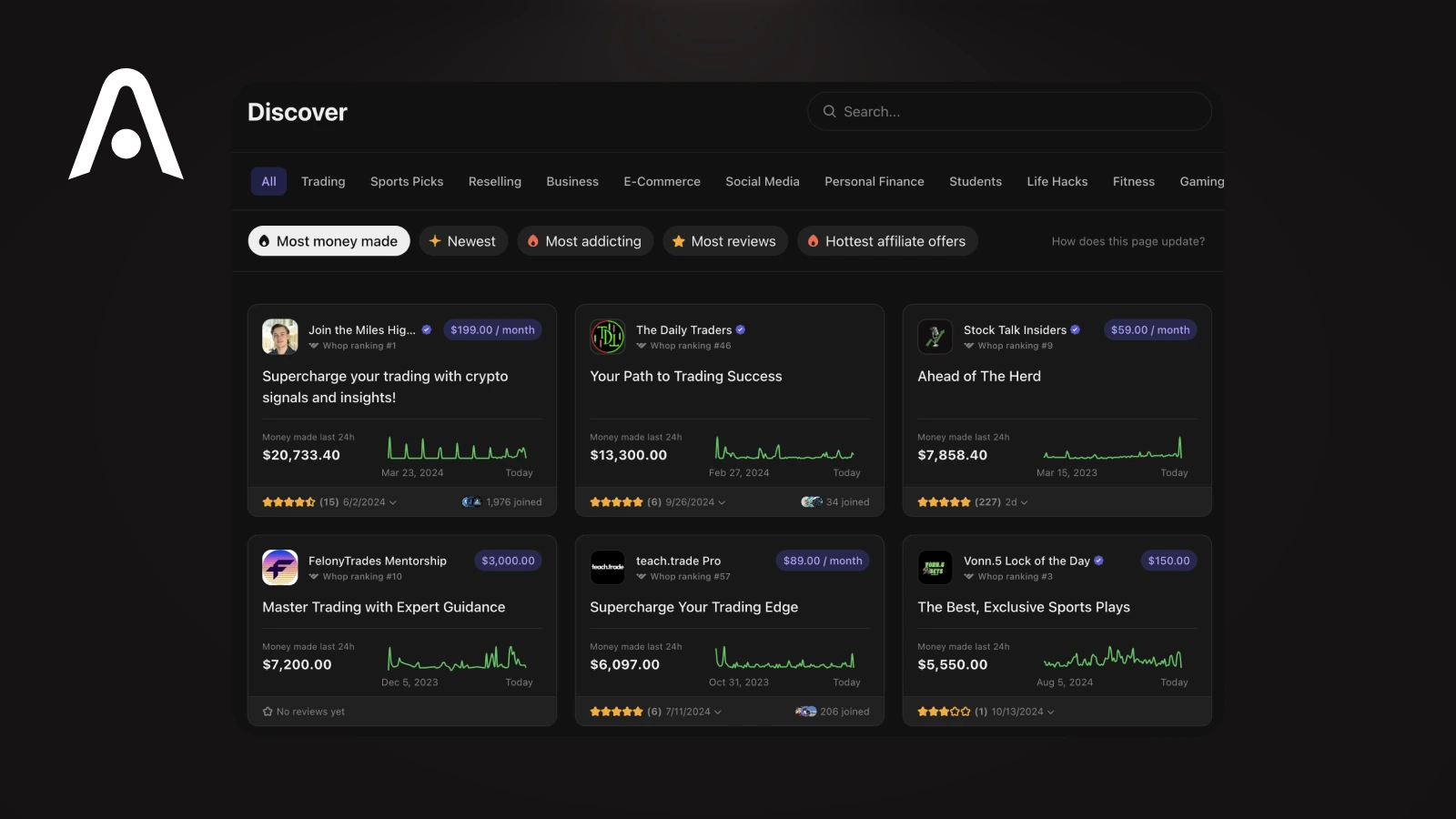Open the Social Media category

[763, 181]
